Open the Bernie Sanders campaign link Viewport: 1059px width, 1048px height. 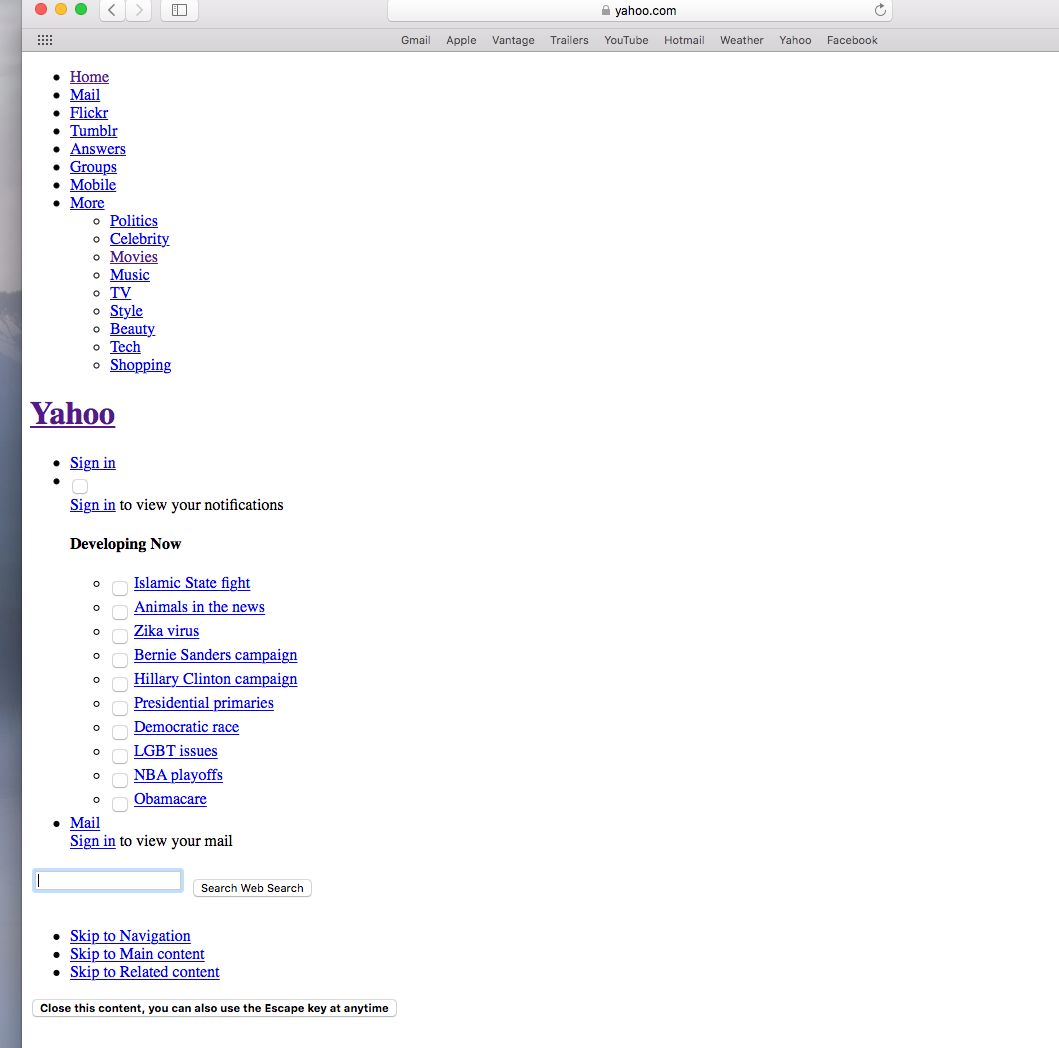(x=215, y=656)
